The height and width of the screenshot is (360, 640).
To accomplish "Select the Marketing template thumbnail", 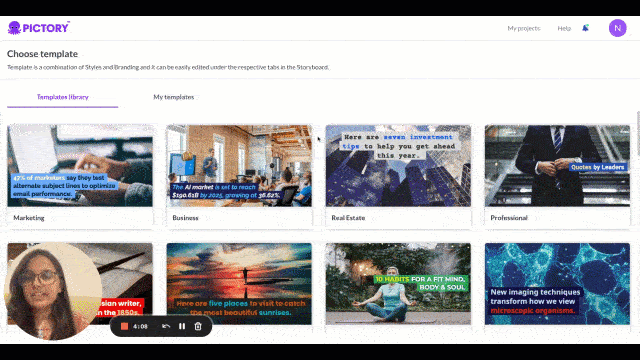I will click(80, 166).
